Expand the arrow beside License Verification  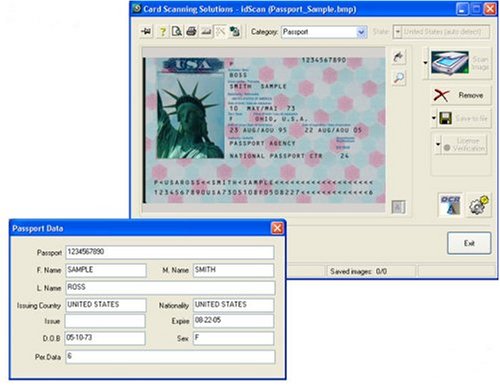coord(438,145)
